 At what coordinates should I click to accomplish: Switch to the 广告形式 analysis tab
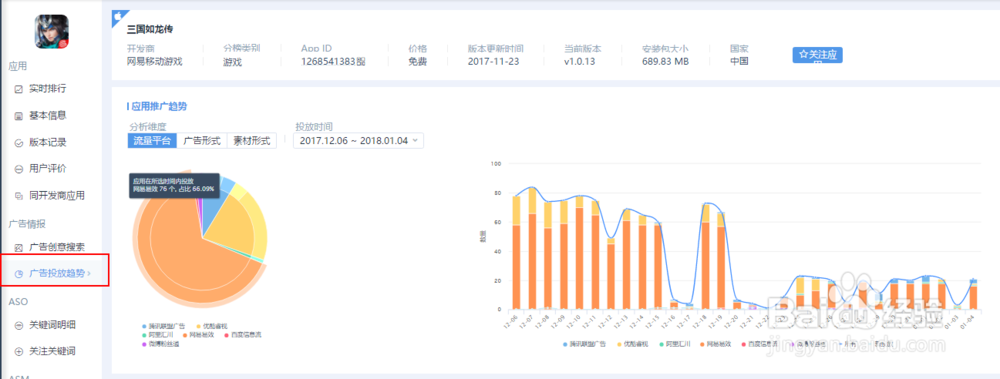(x=202, y=140)
